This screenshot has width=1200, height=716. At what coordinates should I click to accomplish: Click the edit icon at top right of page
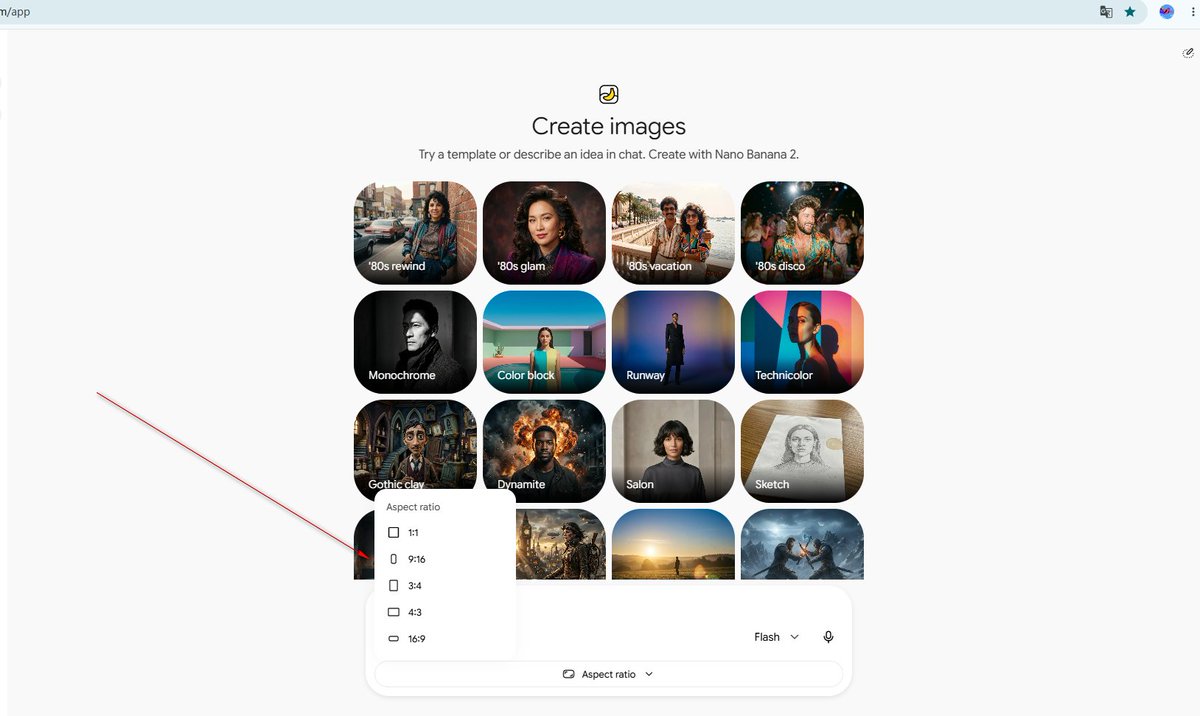pos(1188,53)
